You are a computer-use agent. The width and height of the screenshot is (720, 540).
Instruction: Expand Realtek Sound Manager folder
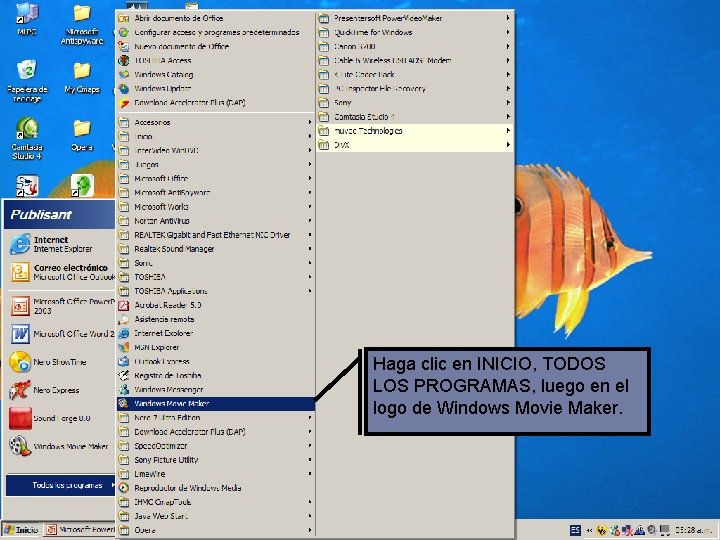click(x=216, y=249)
